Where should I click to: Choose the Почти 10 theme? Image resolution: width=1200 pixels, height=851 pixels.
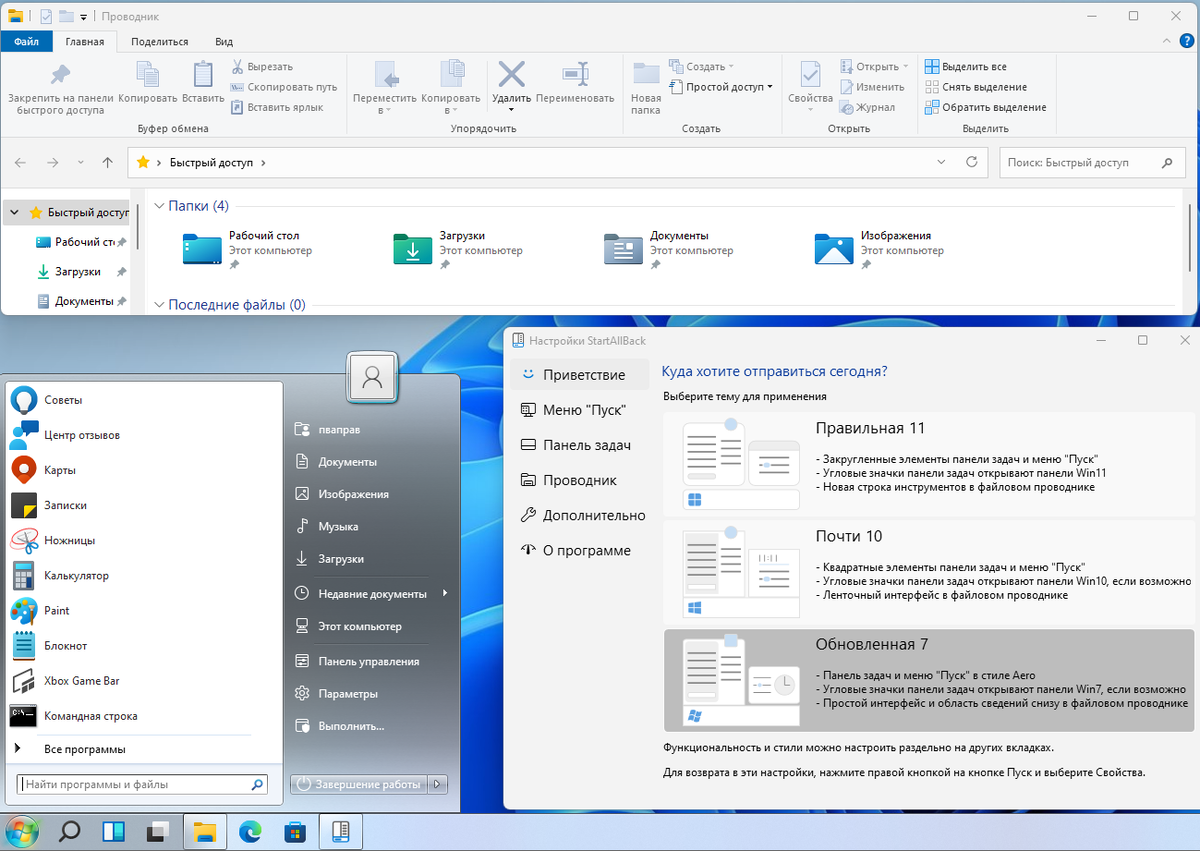click(929, 572)
